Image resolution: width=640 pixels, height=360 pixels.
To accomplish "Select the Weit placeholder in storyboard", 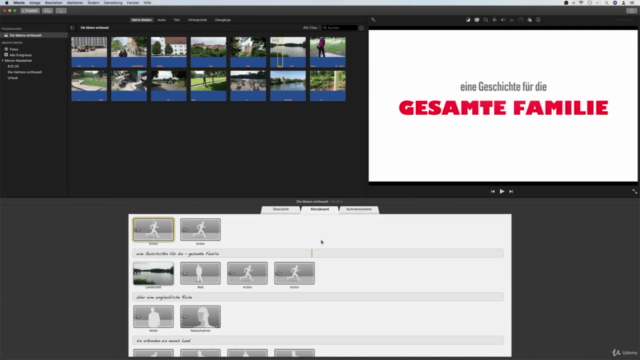I will 200,273.
